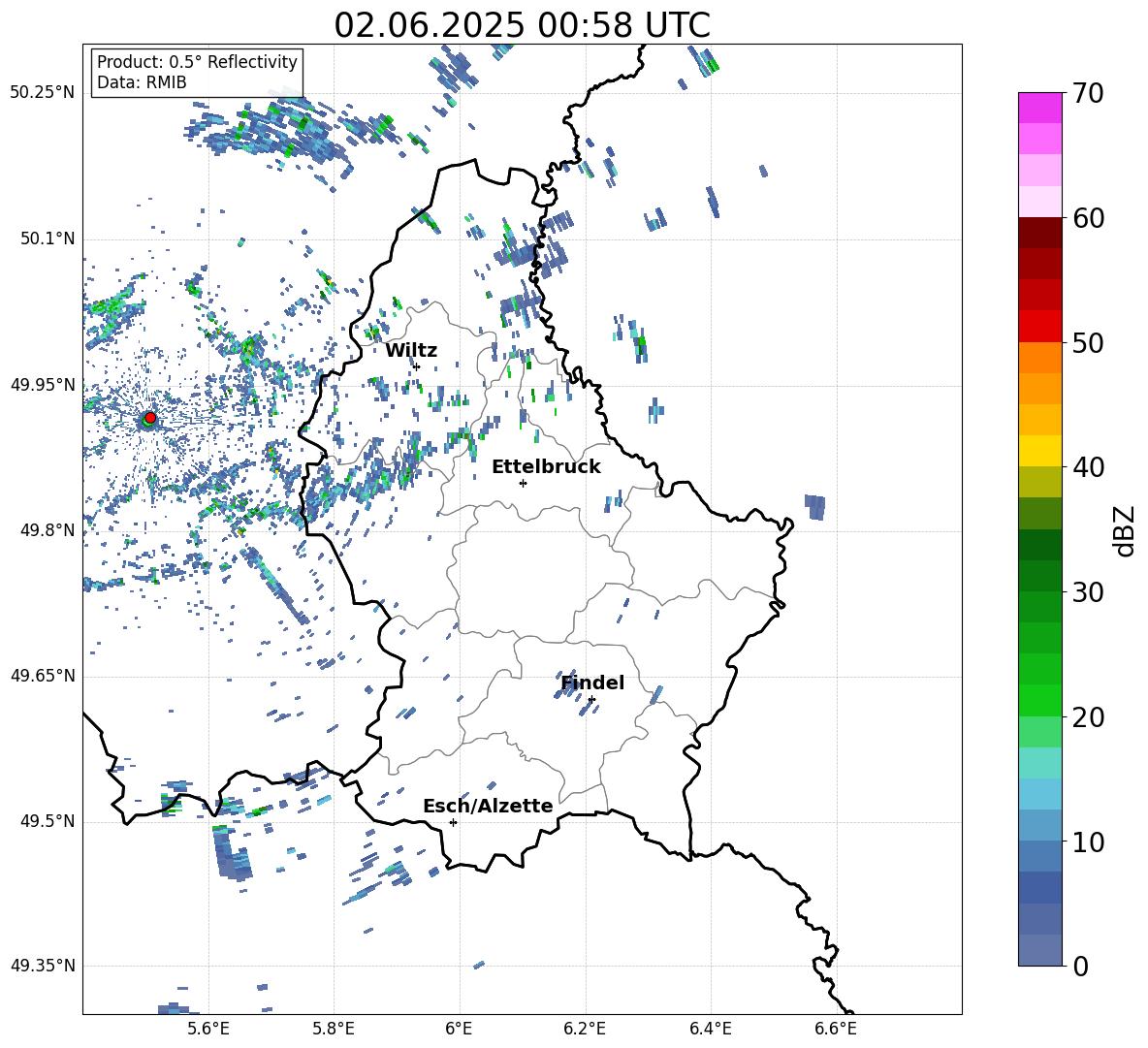Click the orange swatch above 50 dBZ

tap(1039, 357)
